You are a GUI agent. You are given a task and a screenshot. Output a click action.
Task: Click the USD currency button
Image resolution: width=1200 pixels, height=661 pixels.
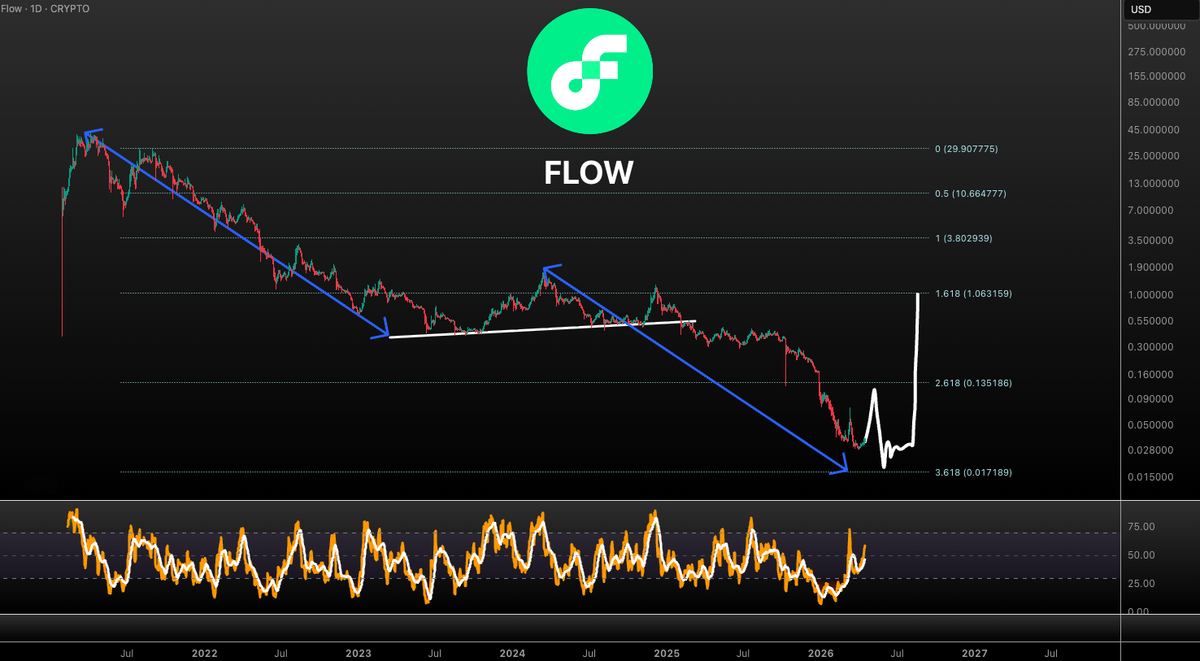tap(1159, 10)
